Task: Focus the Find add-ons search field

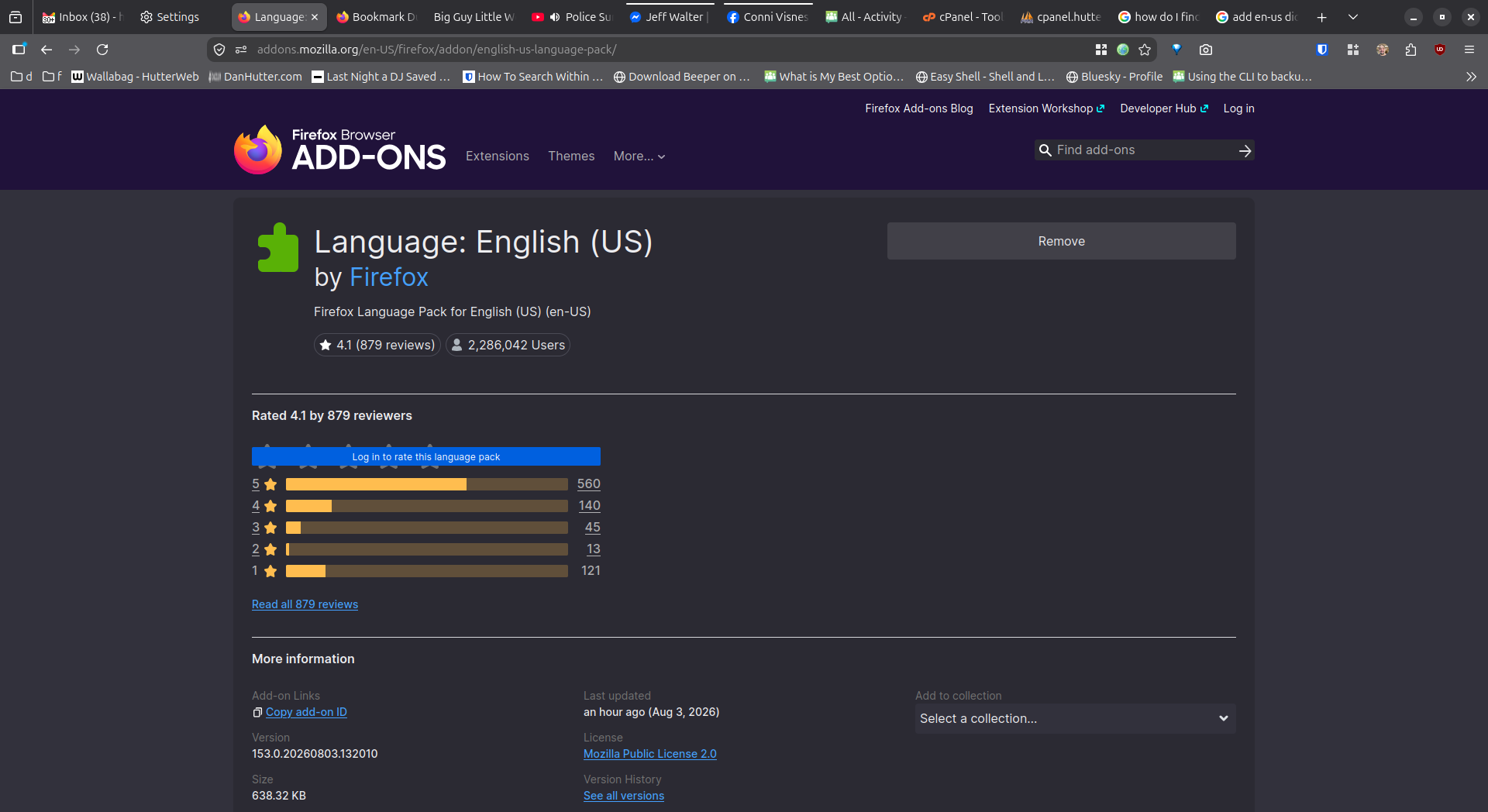Action: pos(1144,150)
